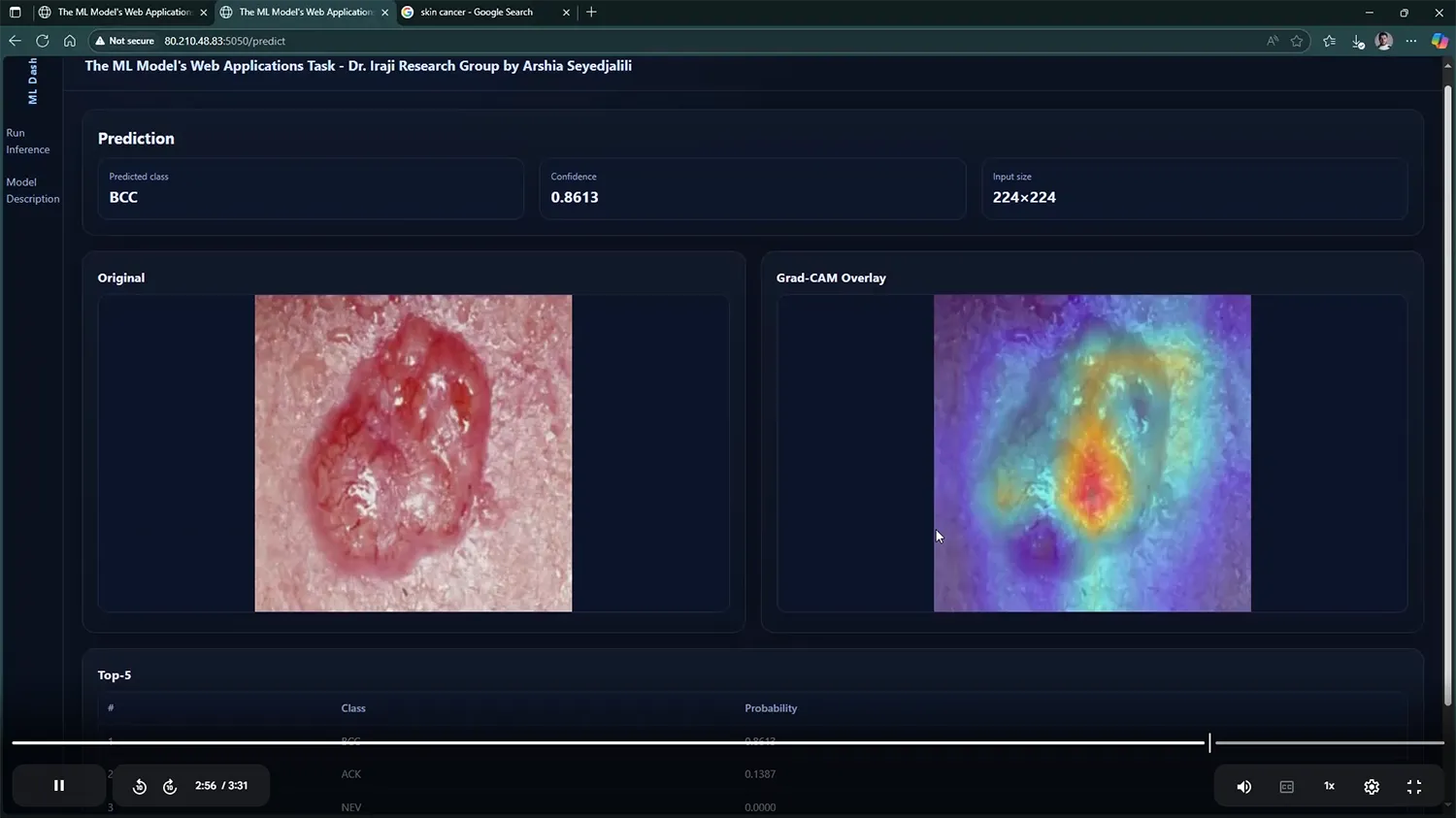Select the predicted class value BCC
Image resolution: width=1456 pixels, height=818 pixels.
click(x=123, y=197)
